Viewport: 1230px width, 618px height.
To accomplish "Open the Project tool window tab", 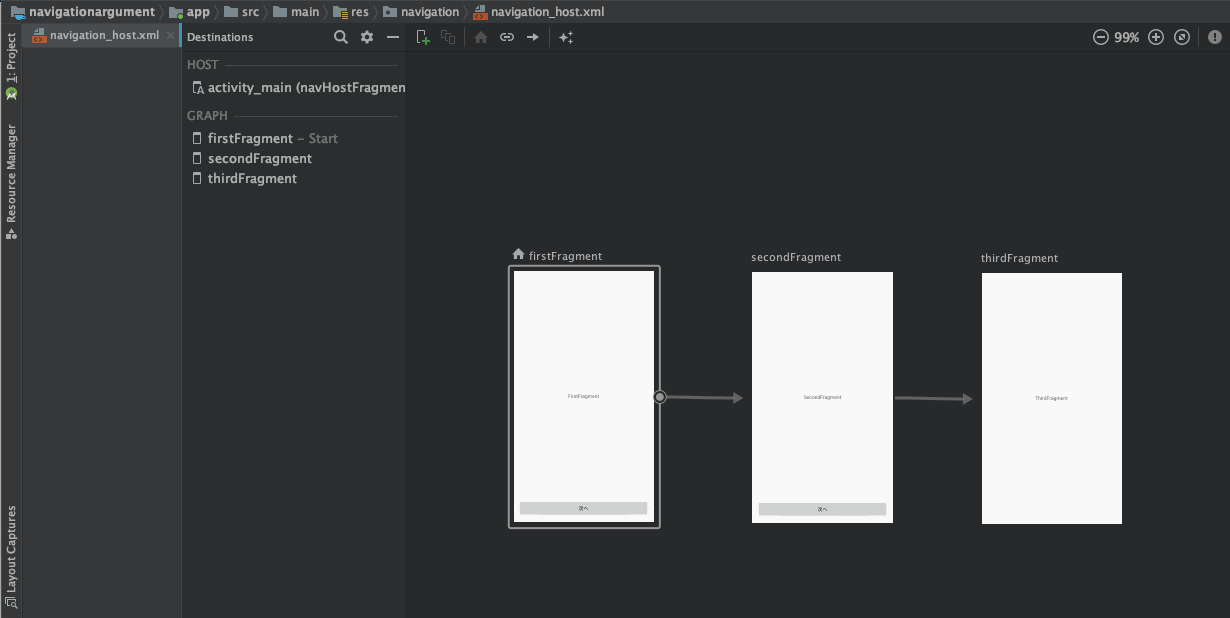I will [11, 66].
